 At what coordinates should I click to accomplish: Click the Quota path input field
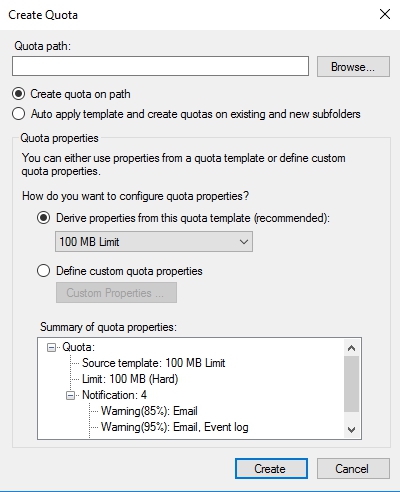point(160,66)
